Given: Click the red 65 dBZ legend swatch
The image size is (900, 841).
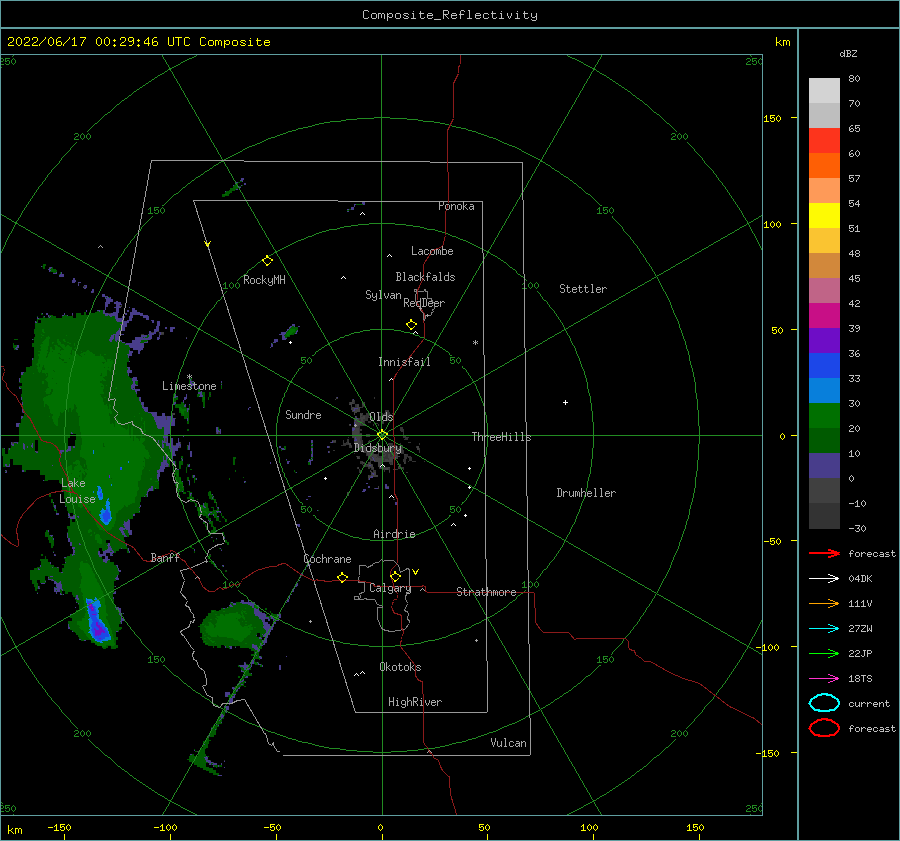Looking at the screenshot, I should (824, 140).
